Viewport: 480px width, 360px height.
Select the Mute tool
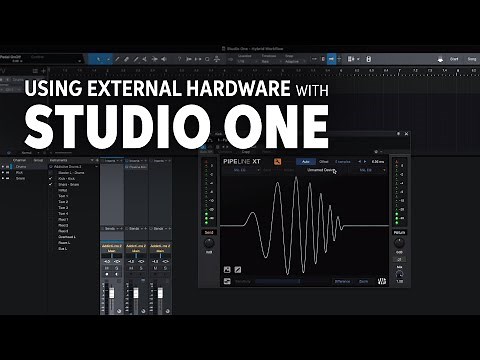(x=144, y=59)
